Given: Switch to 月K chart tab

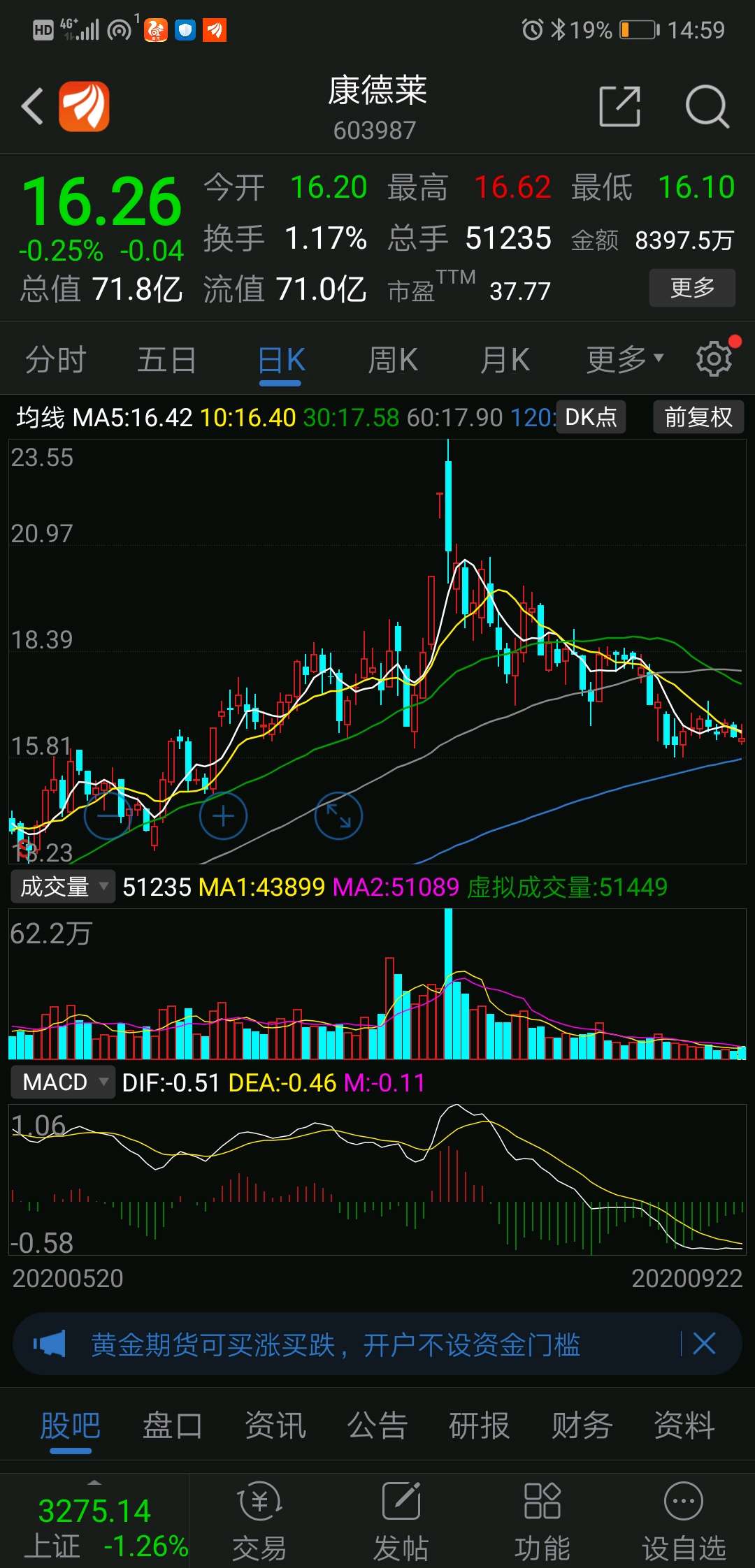Looking at the screenshot, I should 505,361.
